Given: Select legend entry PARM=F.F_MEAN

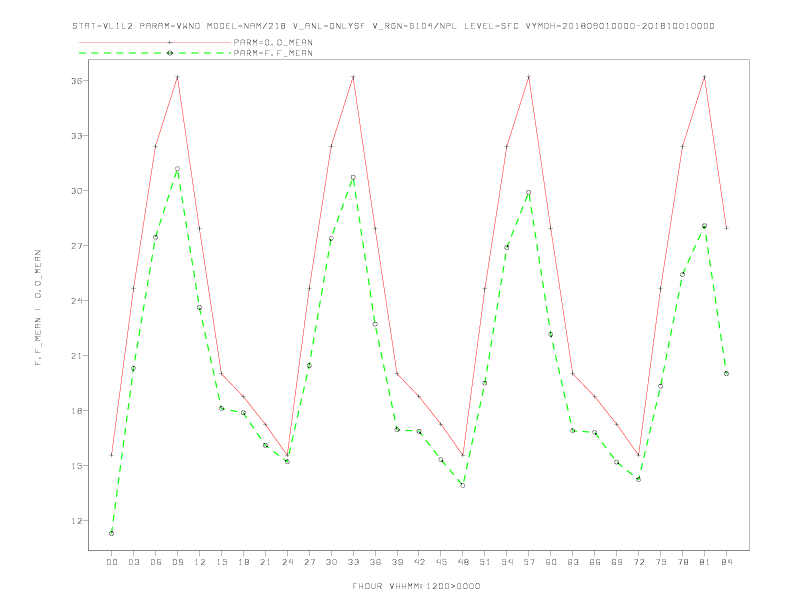Looking at the screenshot, I should tap(273, 53).
